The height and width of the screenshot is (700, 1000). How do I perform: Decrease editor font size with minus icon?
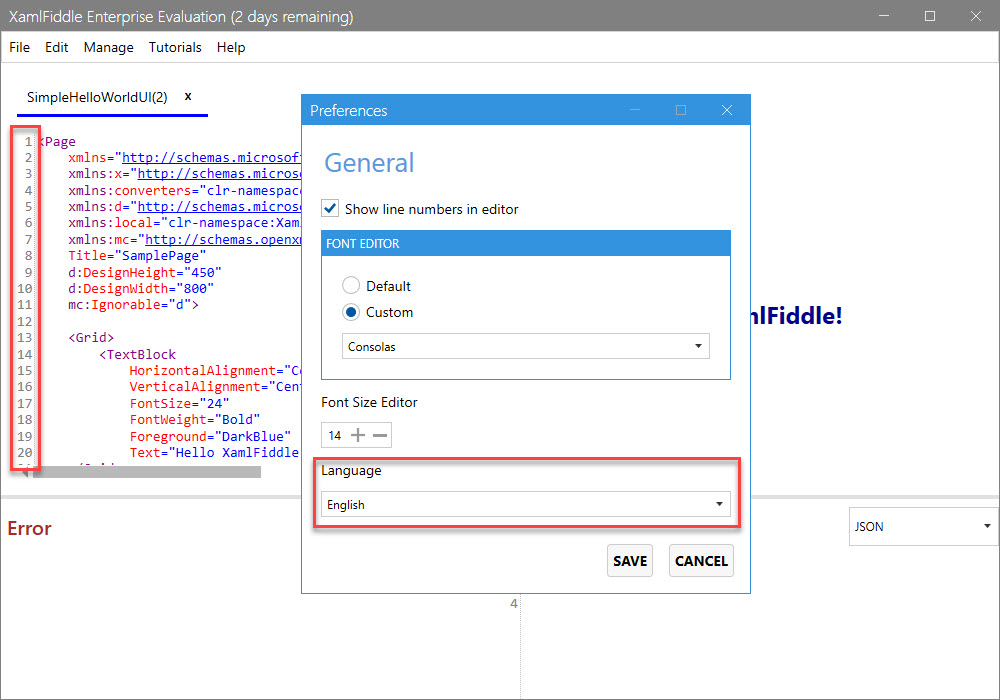(x=380, y=435)
